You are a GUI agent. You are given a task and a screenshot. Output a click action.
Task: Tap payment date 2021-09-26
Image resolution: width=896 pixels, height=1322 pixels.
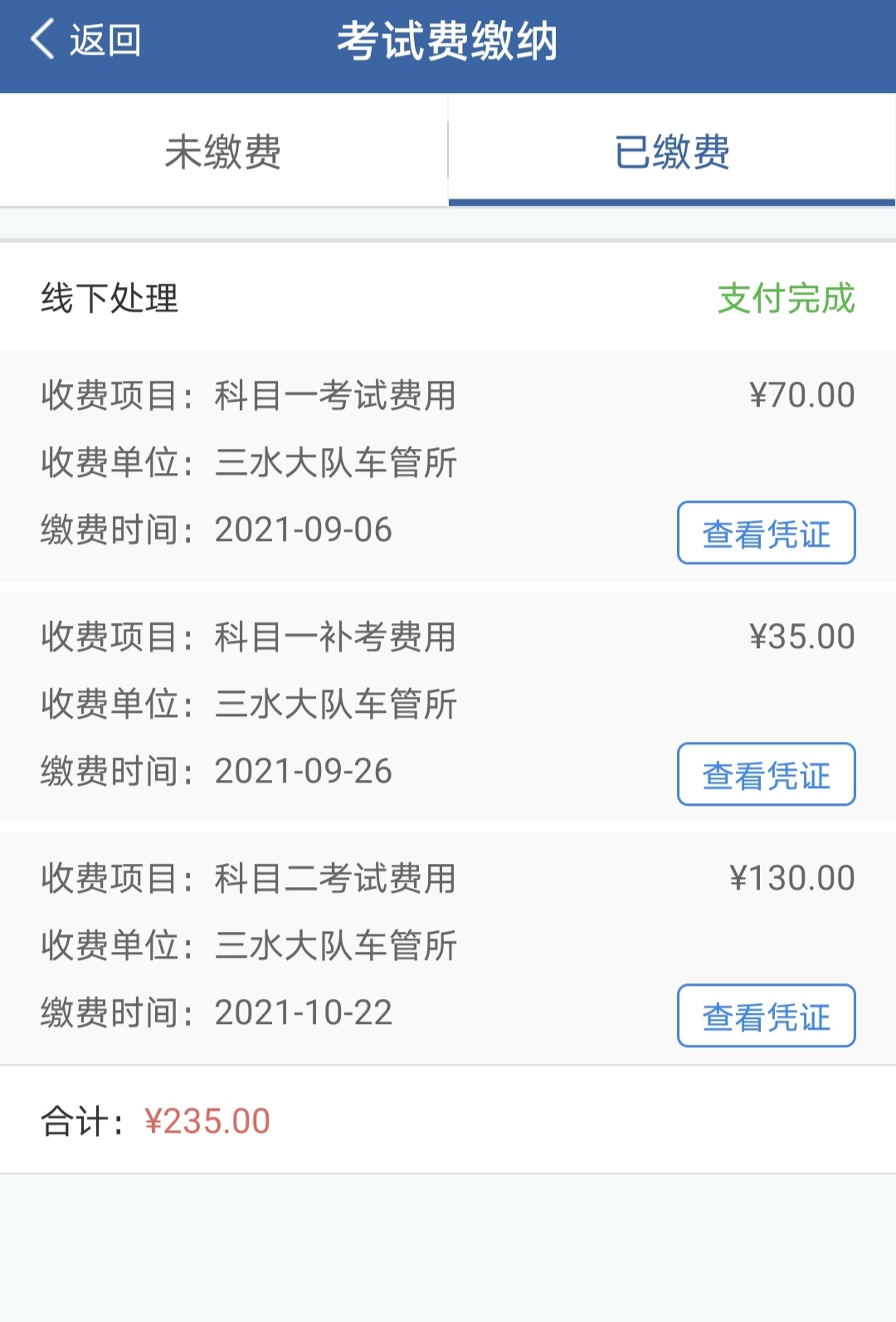(303, 772)
